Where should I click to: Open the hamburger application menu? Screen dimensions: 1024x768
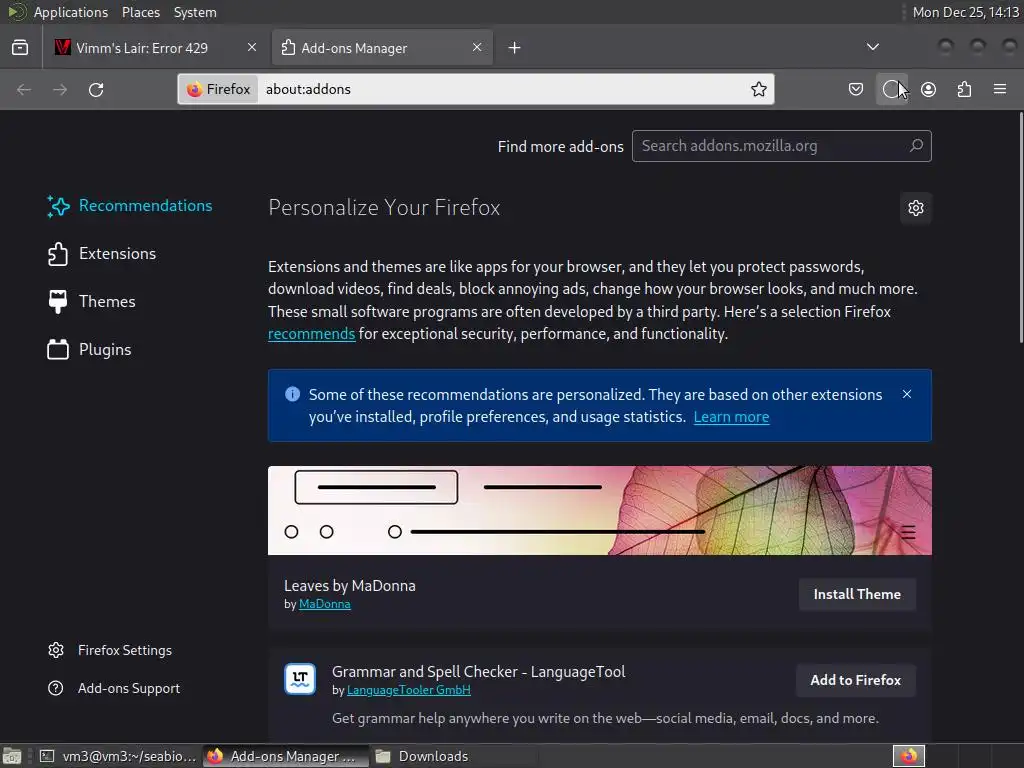tap(1000, 89)
